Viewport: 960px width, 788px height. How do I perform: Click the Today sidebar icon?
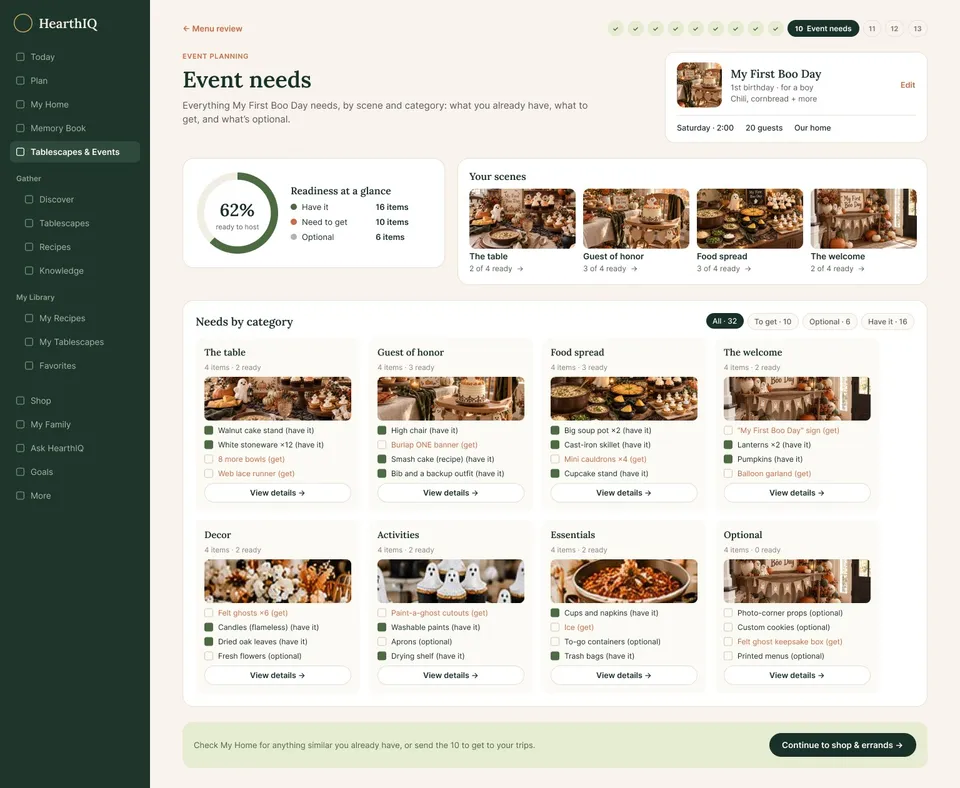pyautogui.click(x=20, y=57)
